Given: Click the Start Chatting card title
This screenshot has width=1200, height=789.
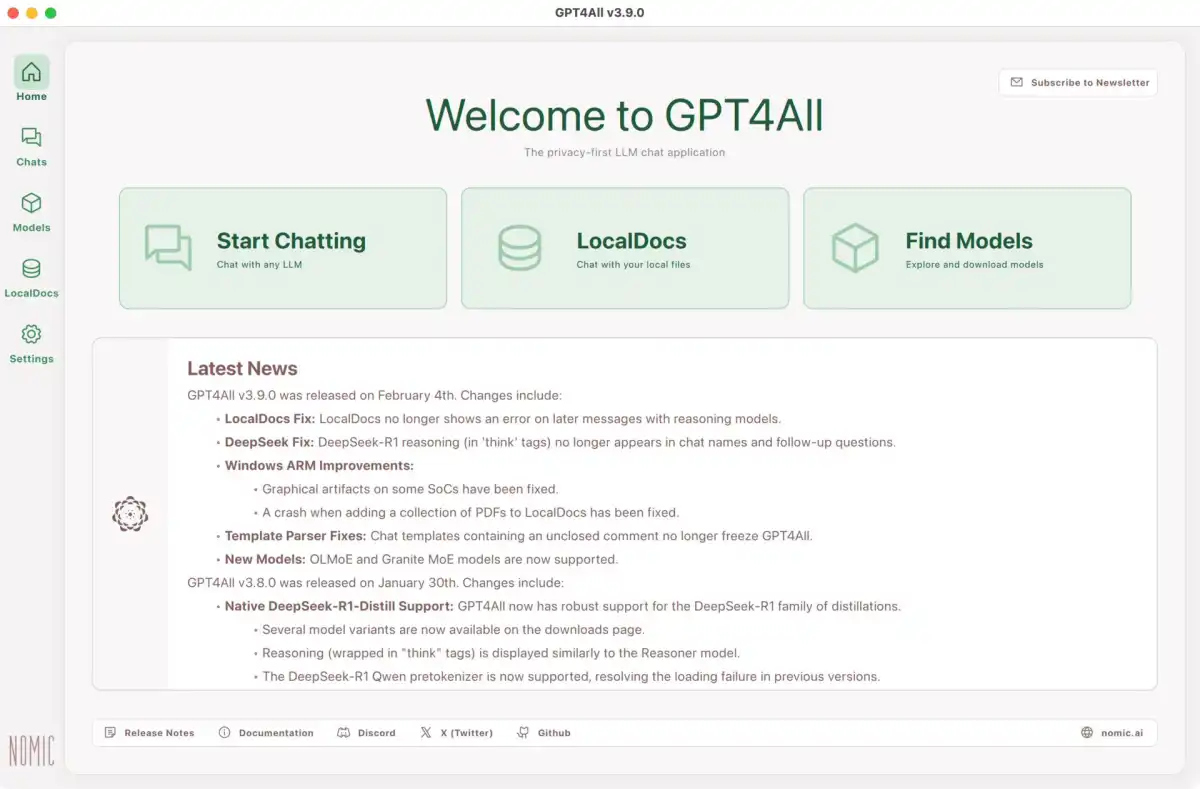Looking at the screenshot, I should pyautogui.click(x=291, y=241).
